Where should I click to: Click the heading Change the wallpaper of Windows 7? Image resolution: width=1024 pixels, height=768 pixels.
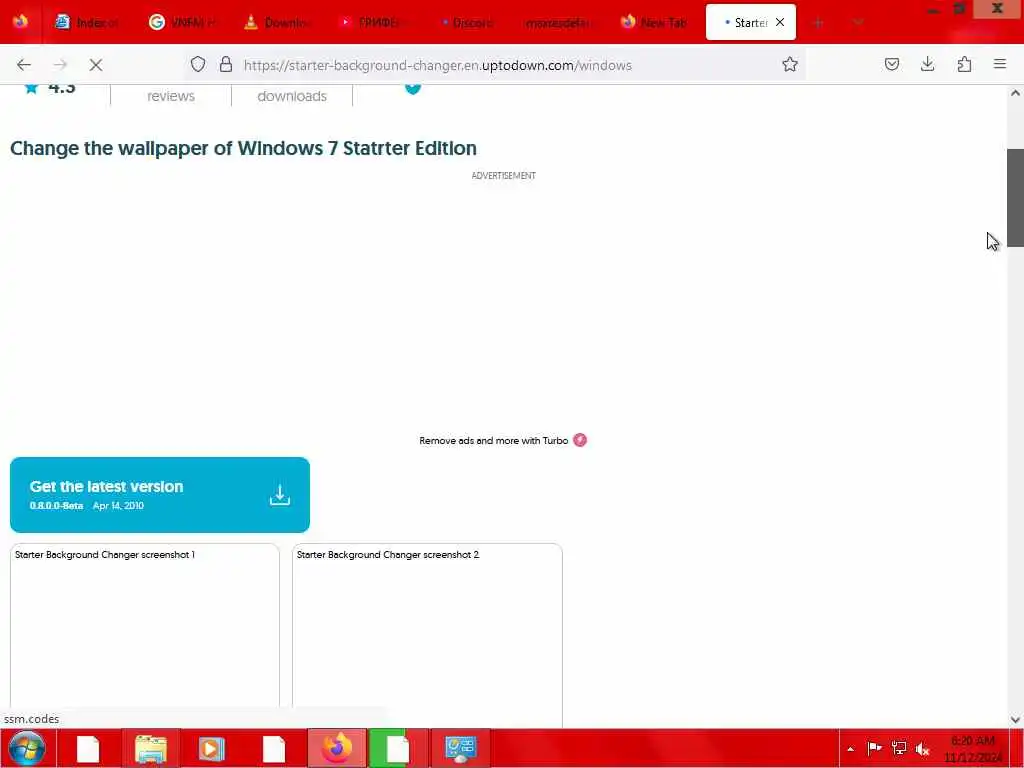[x=243, y=148]
